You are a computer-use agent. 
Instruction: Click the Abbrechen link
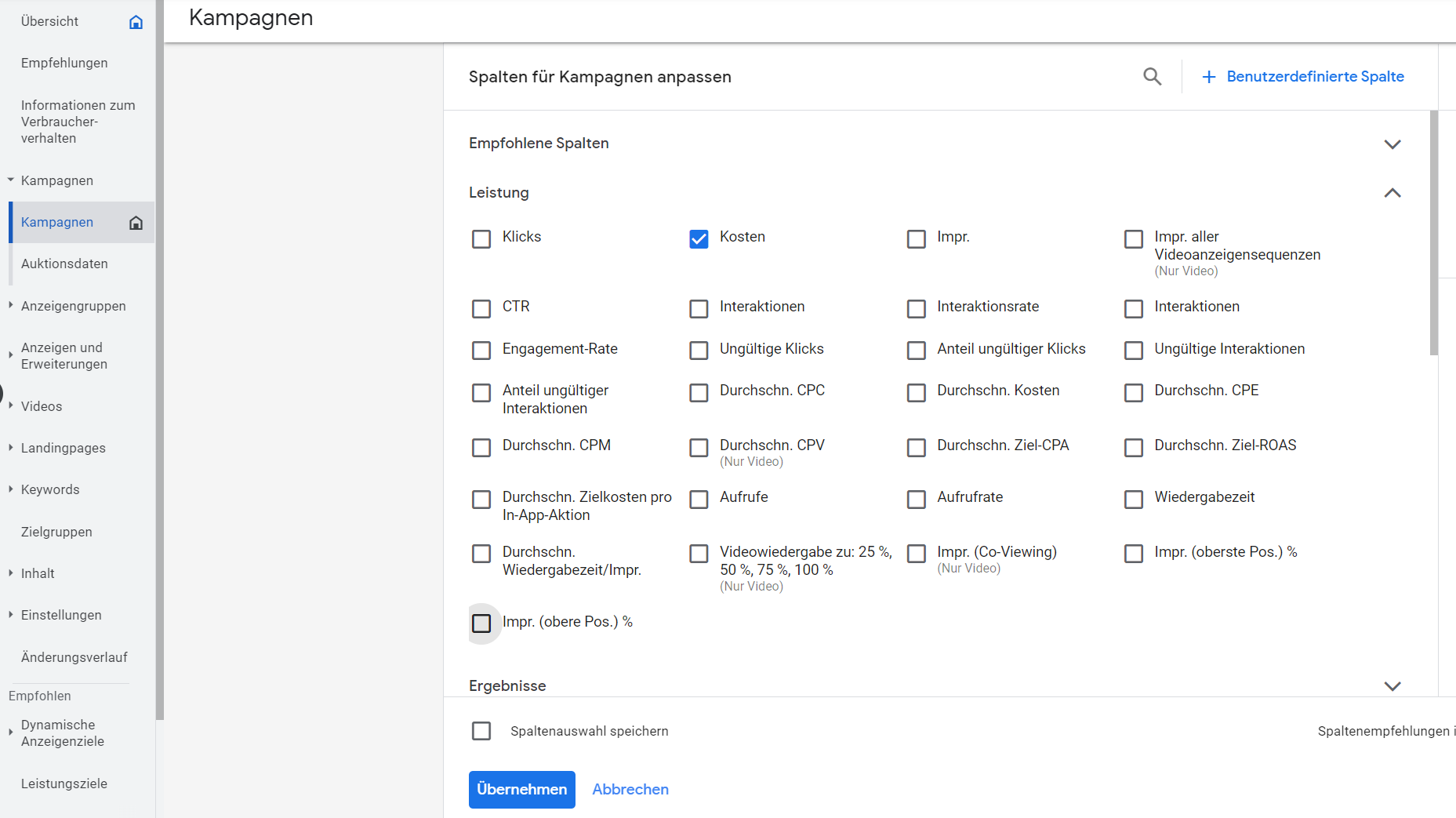[x=630, y=790]
